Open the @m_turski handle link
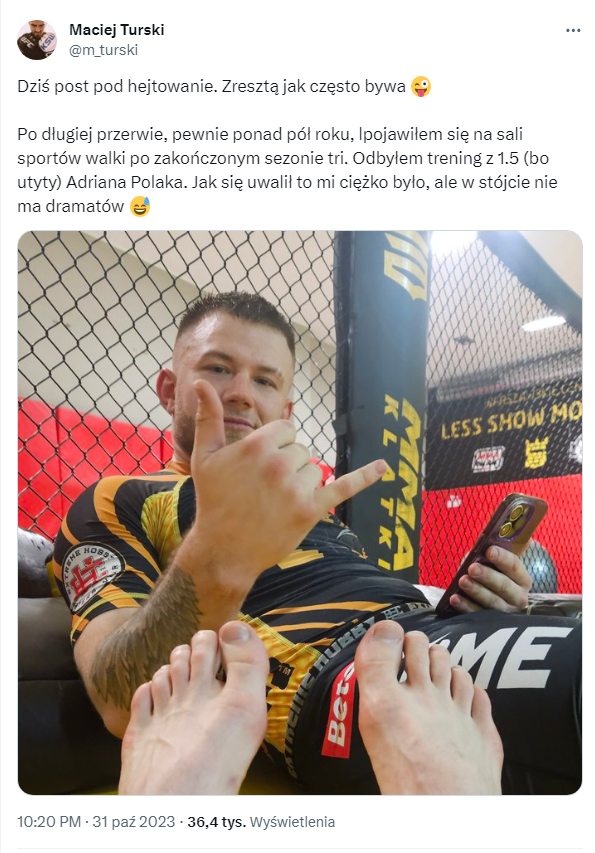595x853 pixels. click(x=103, y=50)
